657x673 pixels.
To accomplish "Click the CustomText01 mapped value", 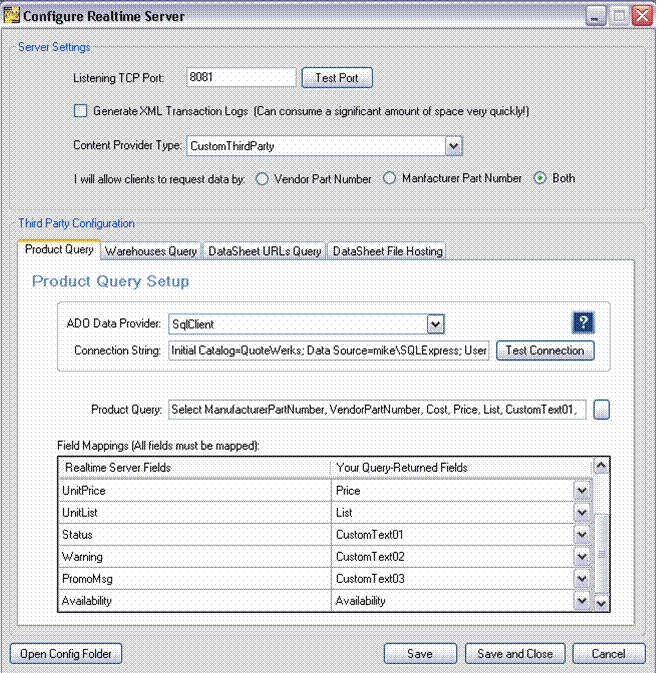I will coord(369,534).
